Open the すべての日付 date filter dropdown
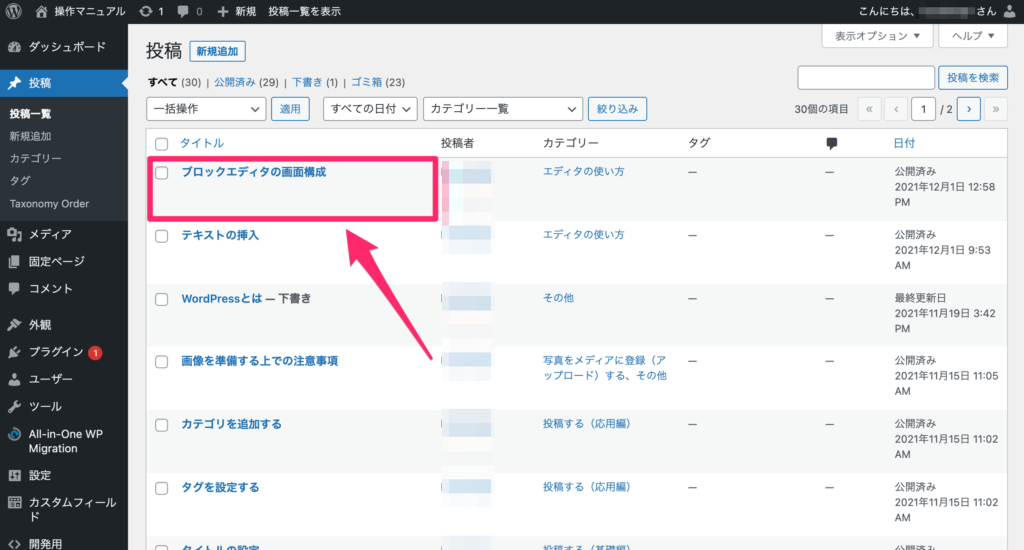 [x=369, y=108]
